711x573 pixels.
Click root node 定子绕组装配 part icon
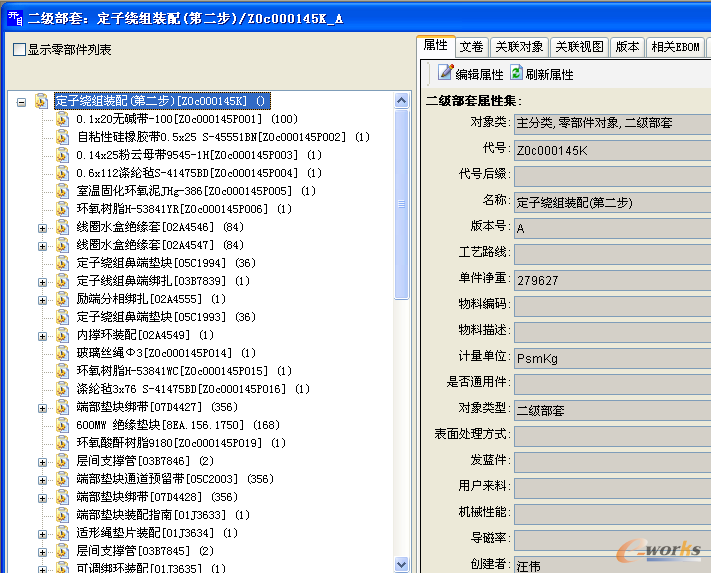tap(41, 101)
